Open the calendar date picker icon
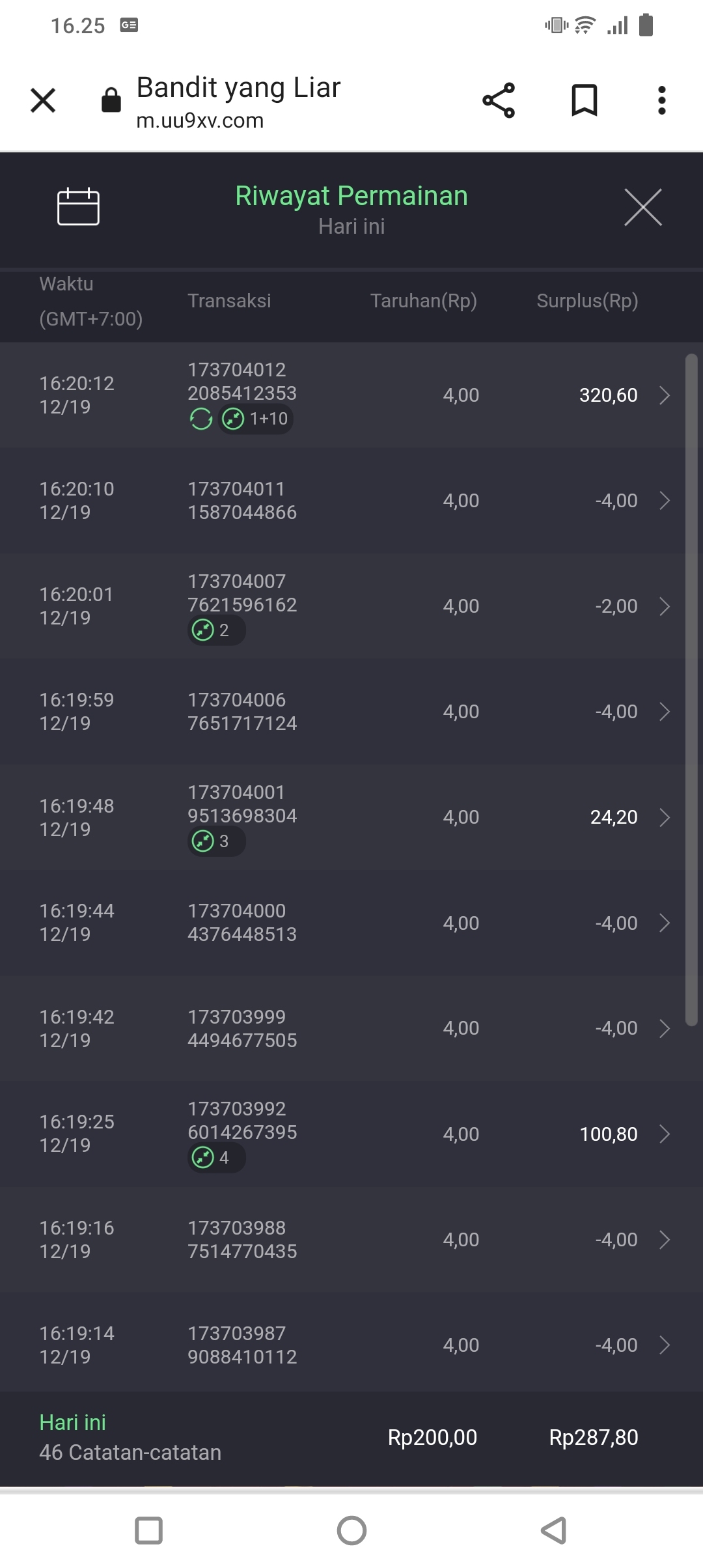 tap(78, 207)
